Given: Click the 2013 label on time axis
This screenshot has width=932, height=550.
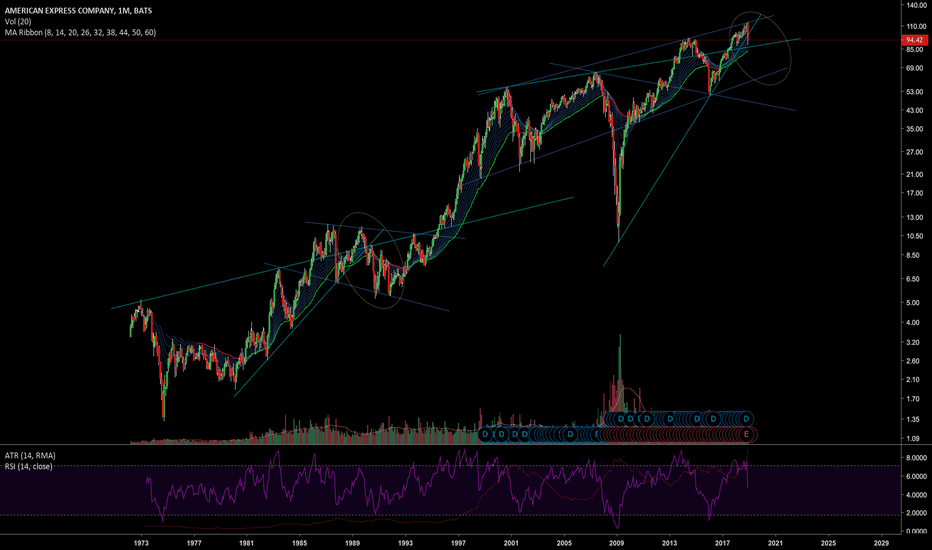Looking at the screenshot, I should click(x=669, y=543).
